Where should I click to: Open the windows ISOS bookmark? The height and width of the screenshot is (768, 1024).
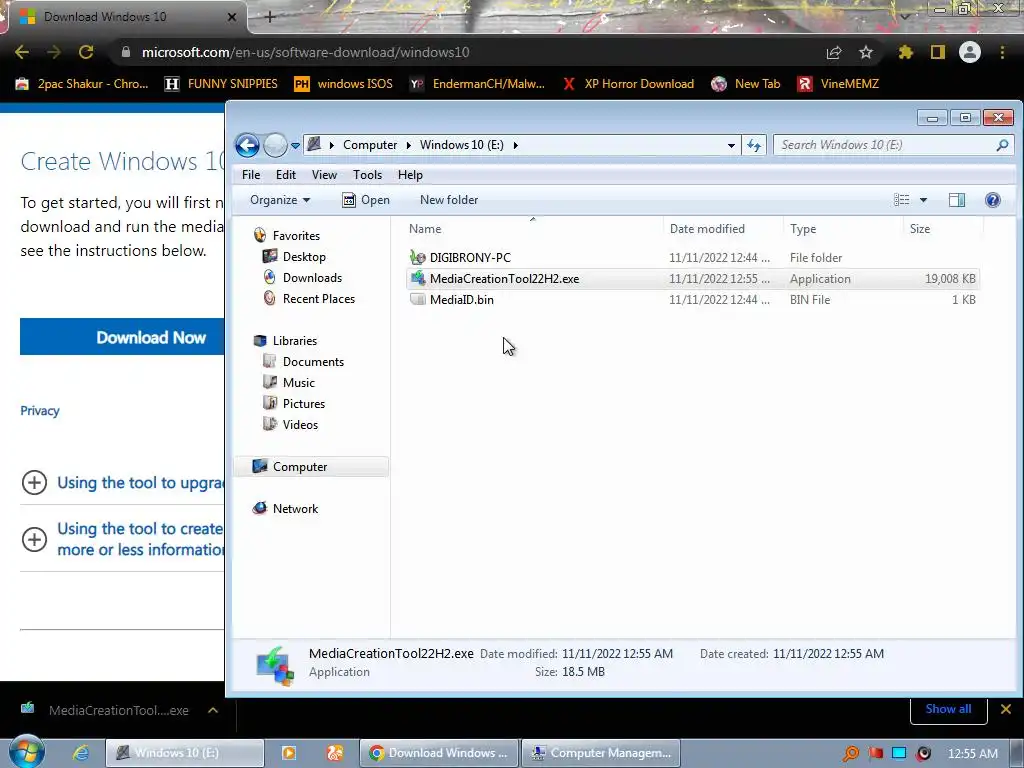point(344,84)
